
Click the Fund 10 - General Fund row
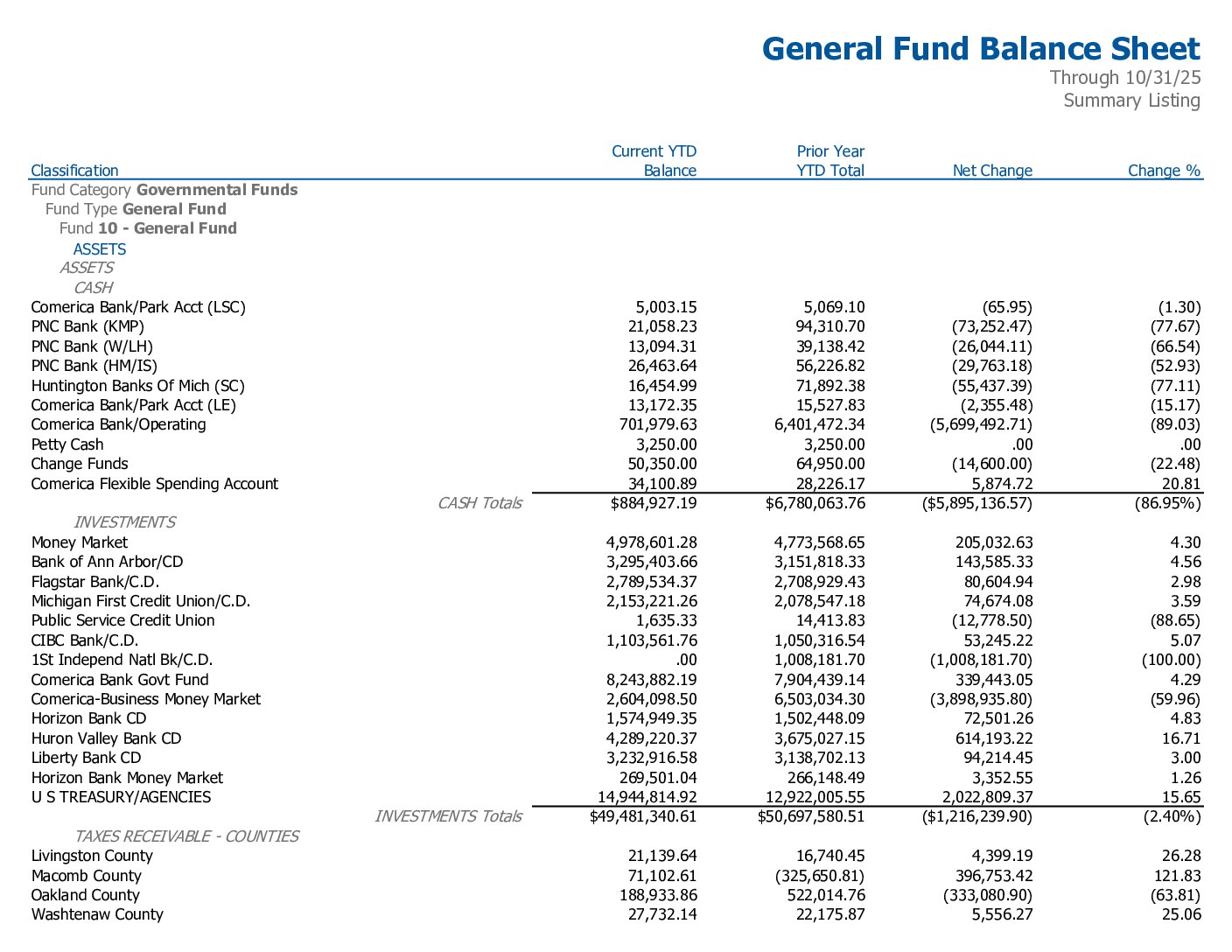(x=148, y=228)
